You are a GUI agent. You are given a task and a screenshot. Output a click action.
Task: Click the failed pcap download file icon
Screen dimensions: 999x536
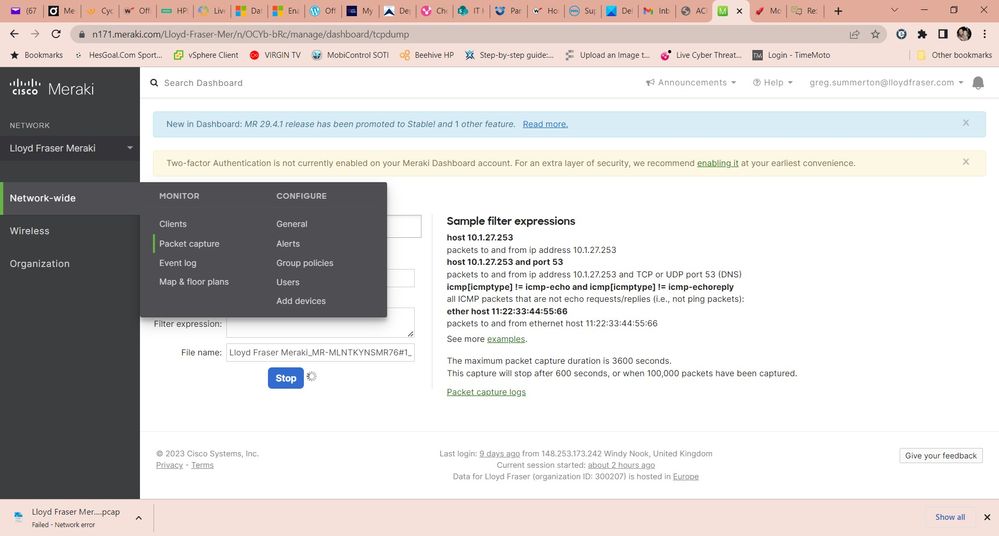coord(18,517)
